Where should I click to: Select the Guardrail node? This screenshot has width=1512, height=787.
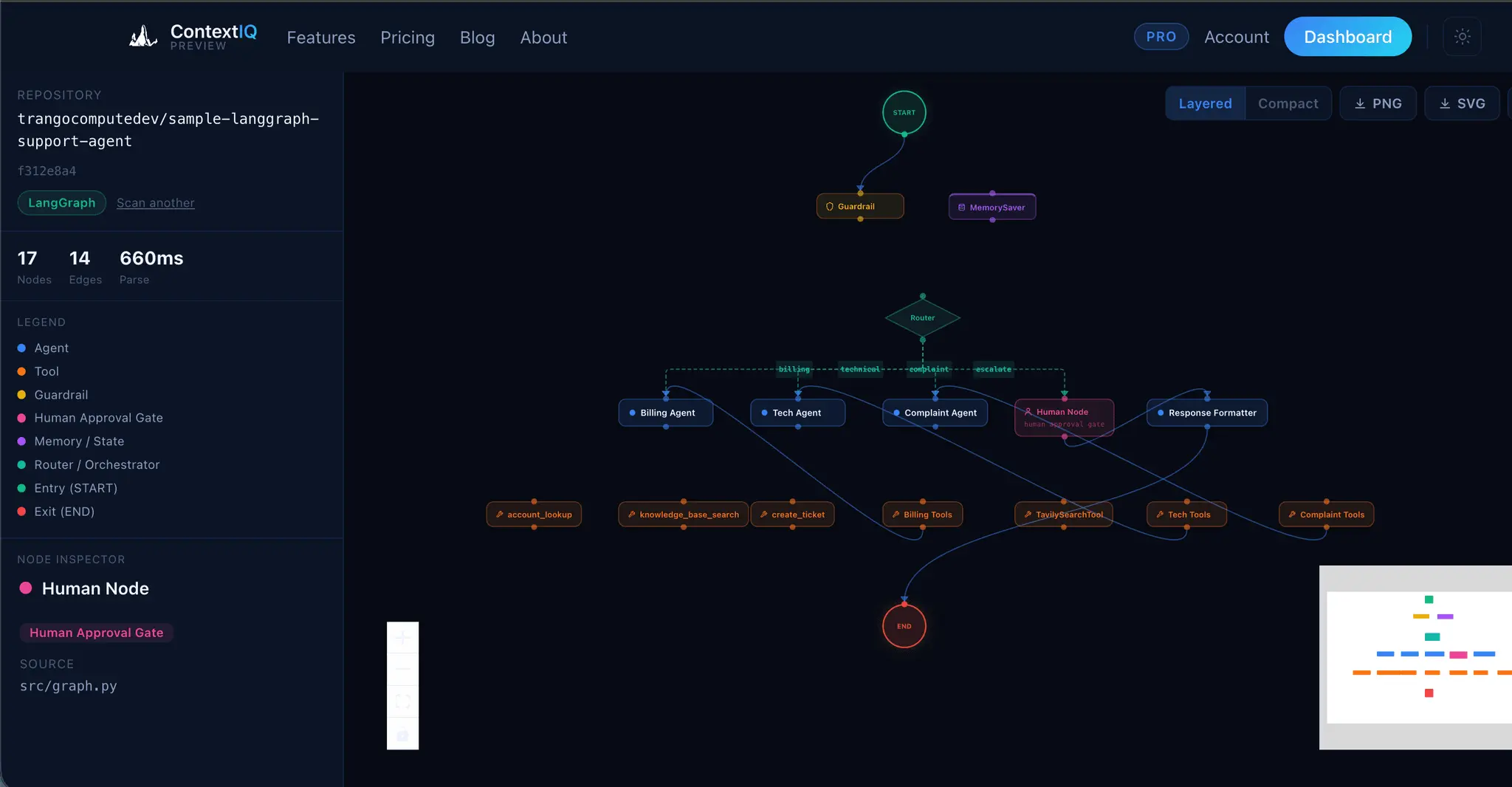pyautogui.click(x=859, y=207)
